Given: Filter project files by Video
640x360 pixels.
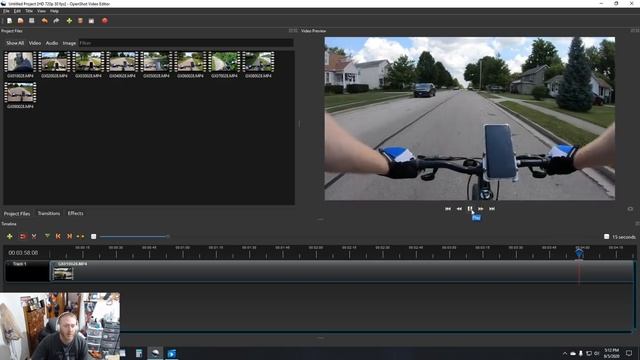Looking at the screenshot, I should (35, 43).
